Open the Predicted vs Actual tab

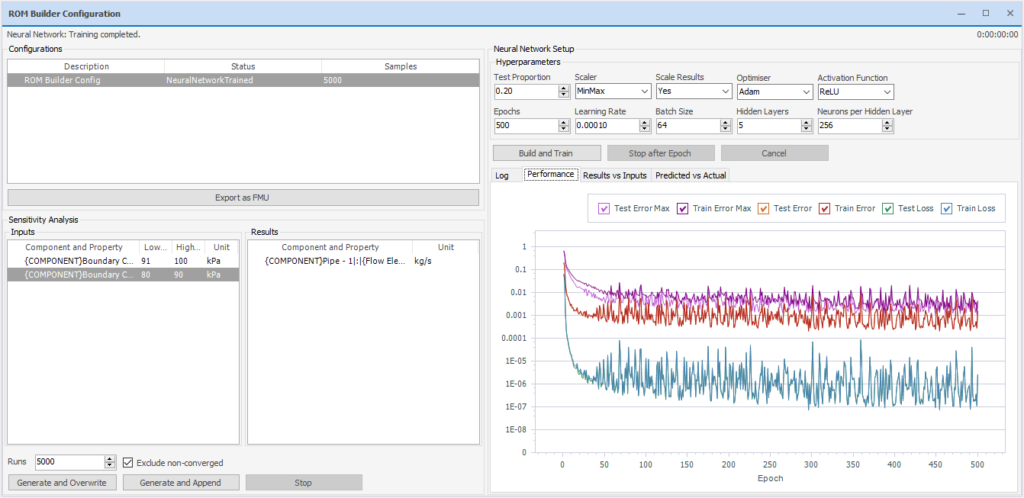tap(691, 175)
